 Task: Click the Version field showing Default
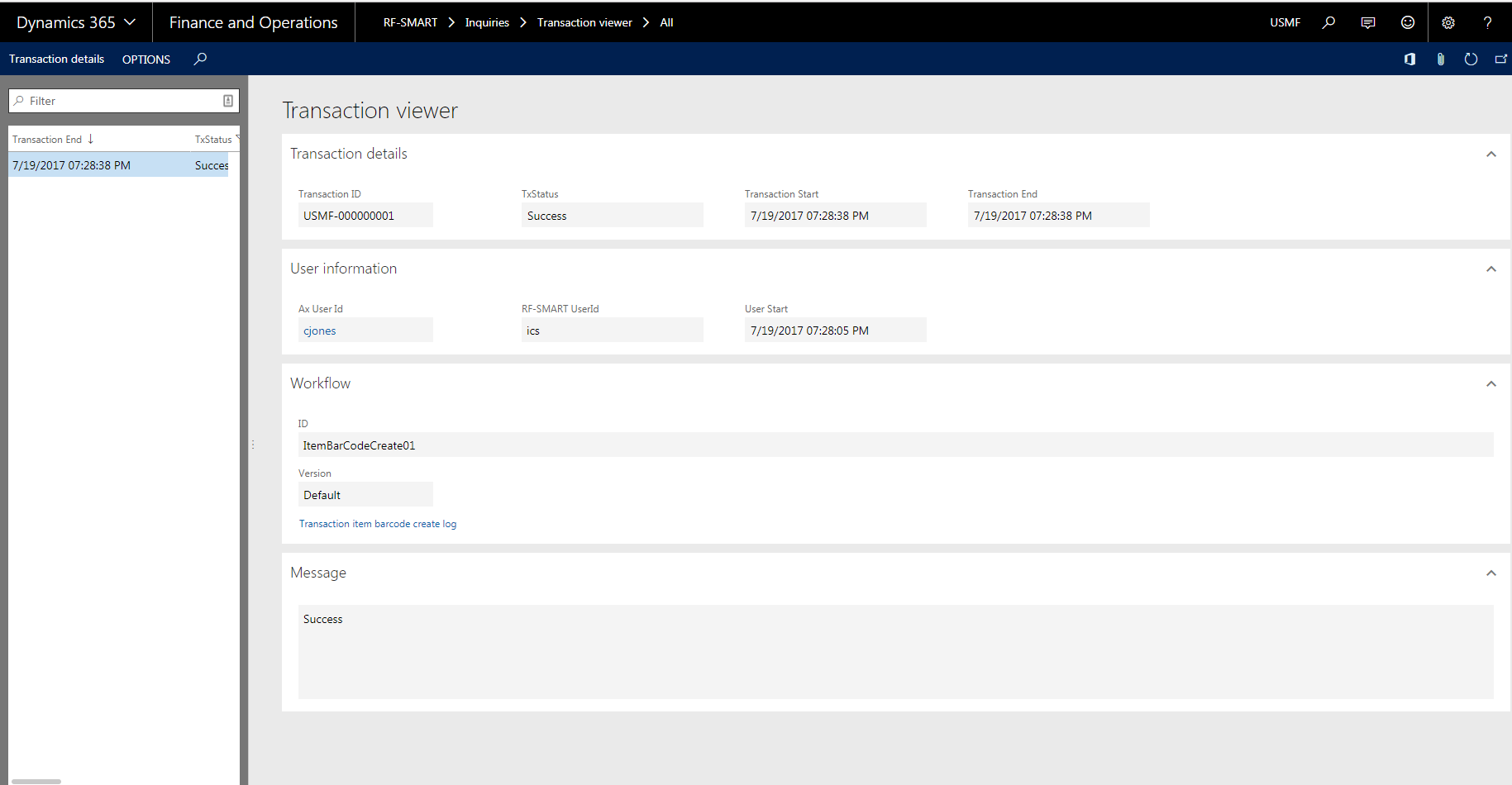click(x=365, y=494)
